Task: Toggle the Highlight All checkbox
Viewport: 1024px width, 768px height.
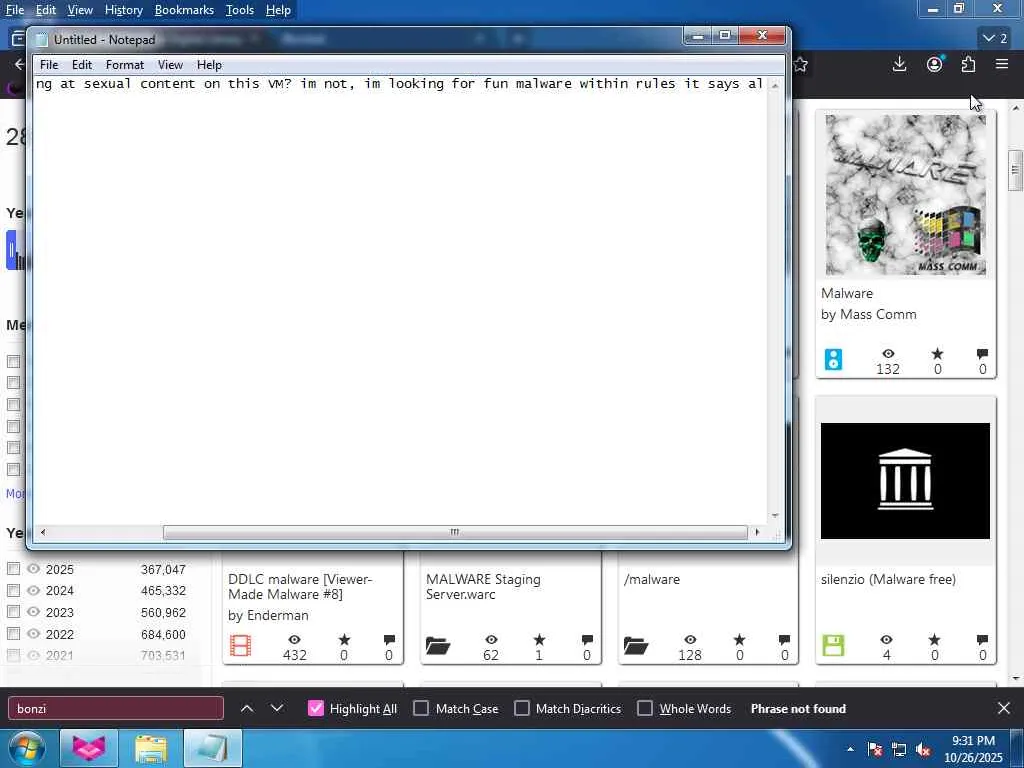Action: 315,708
